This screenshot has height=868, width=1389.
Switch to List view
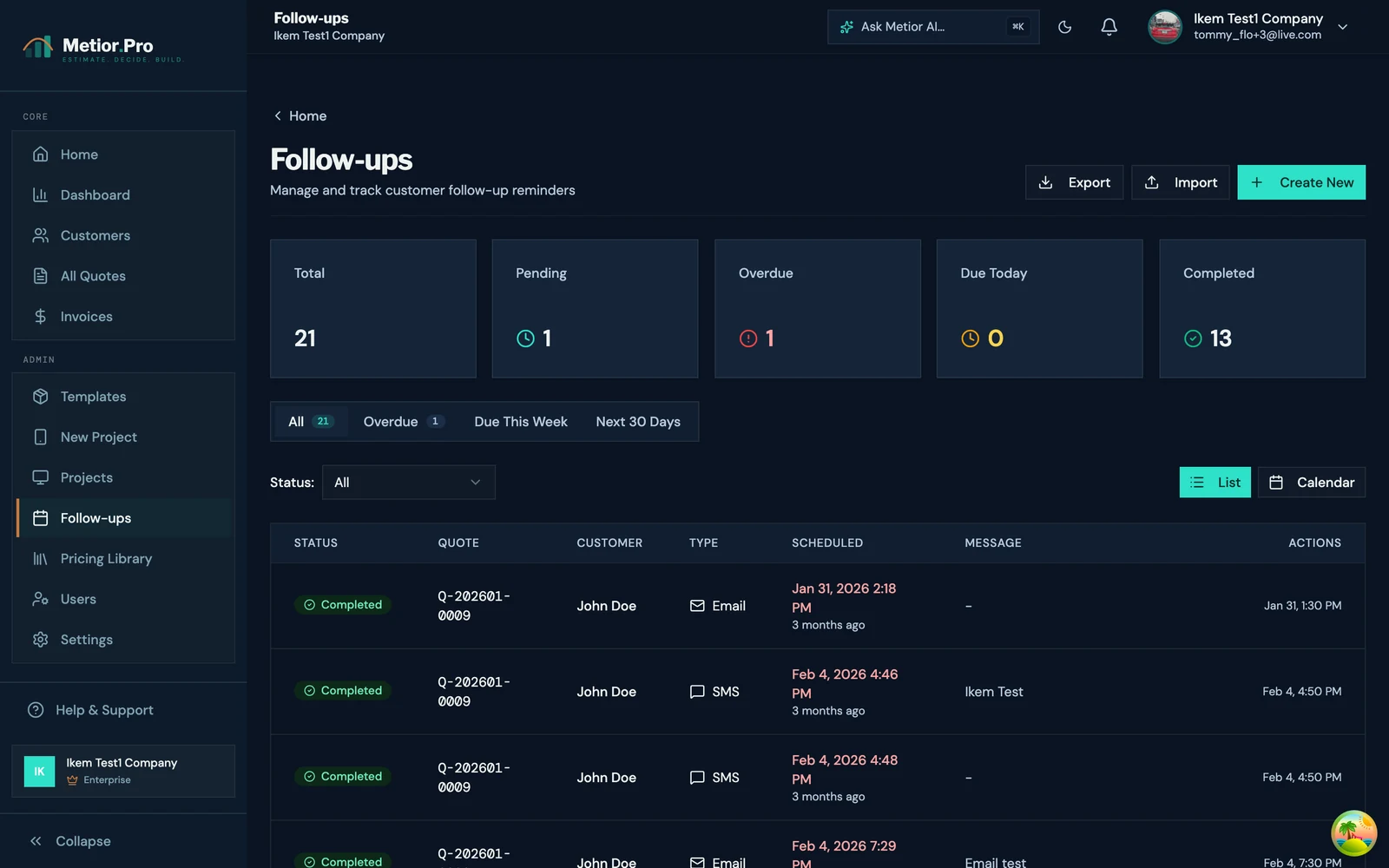point(1215,483)
